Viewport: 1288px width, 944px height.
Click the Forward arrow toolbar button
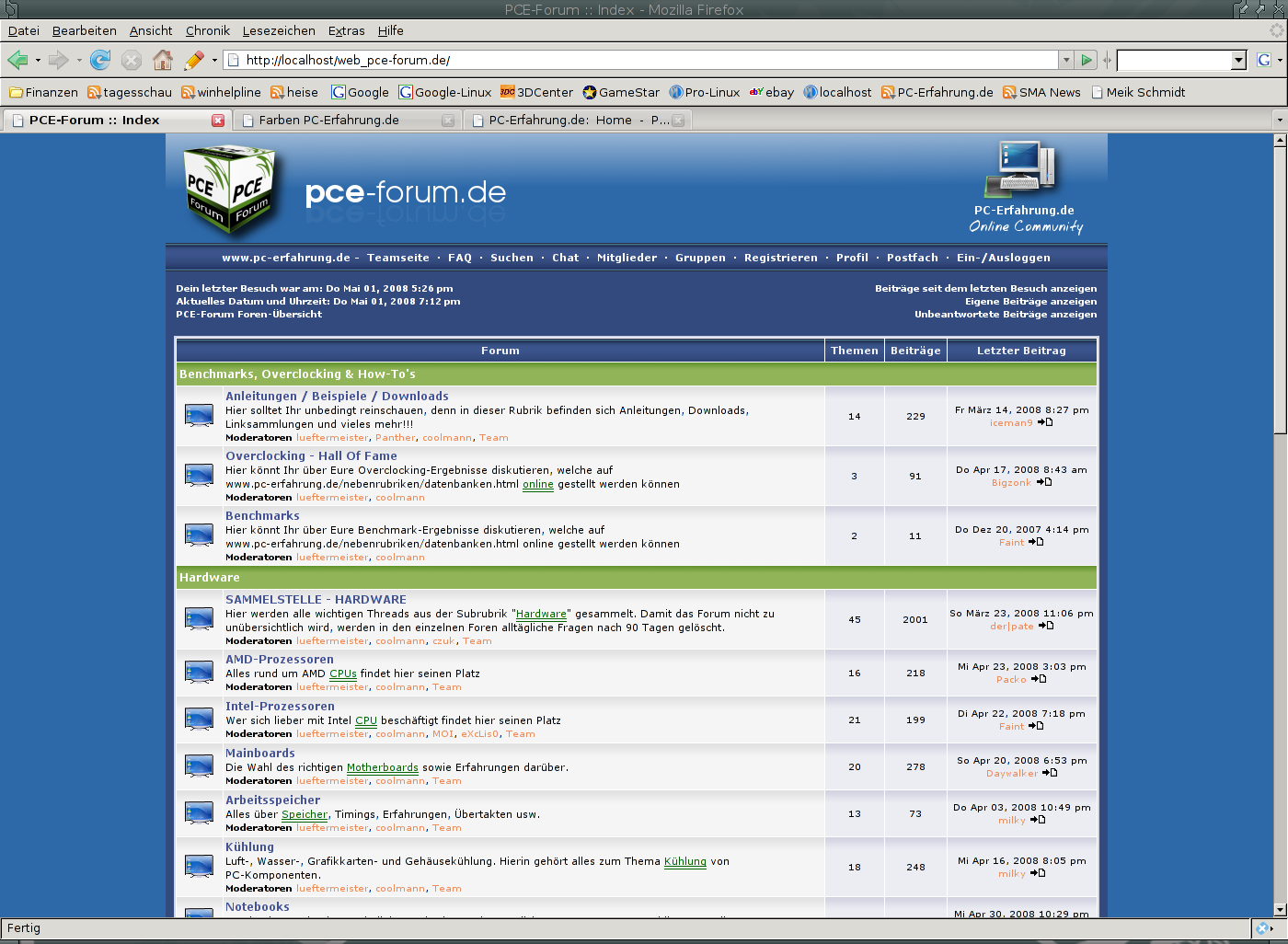(x=59, y=60)
